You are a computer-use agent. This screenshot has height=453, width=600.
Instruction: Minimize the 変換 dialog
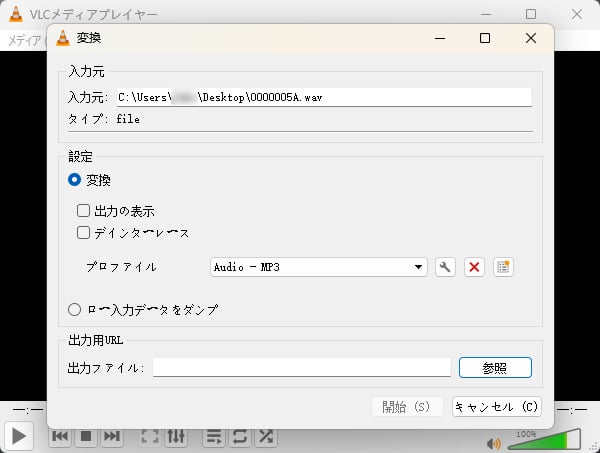tap(440, 38)
